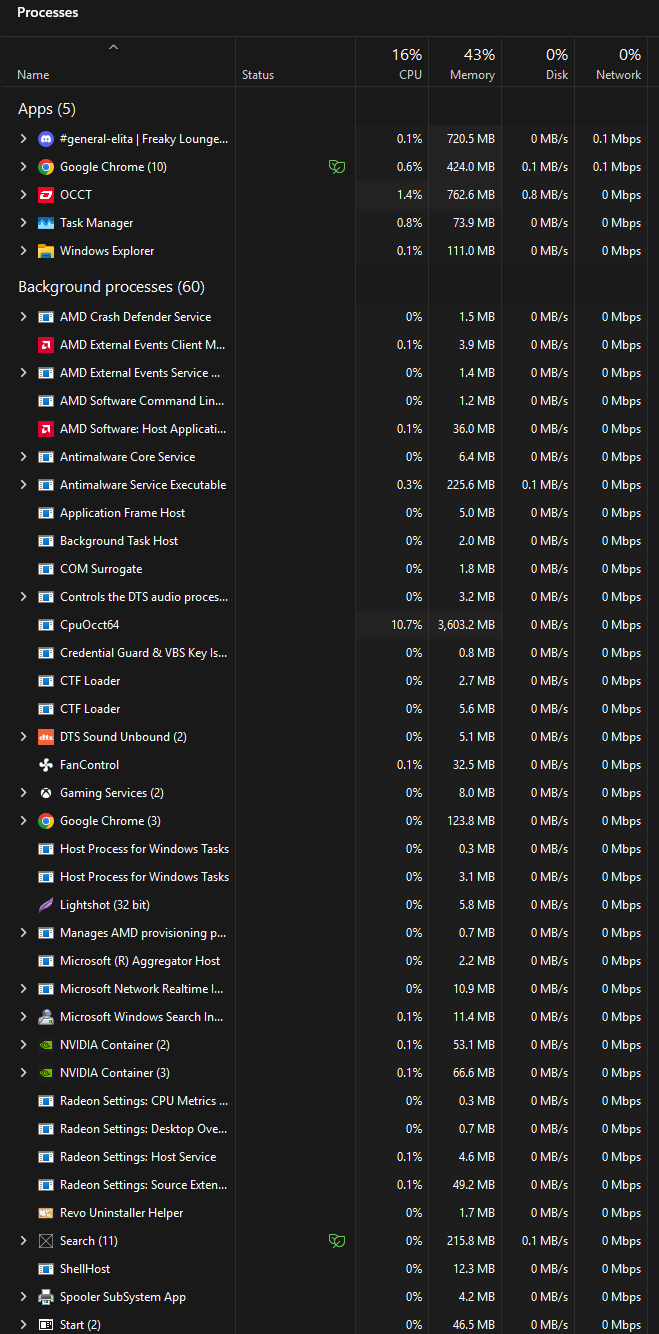659x1334 pixels.
Task: Click the green efficiency leaf in Search row
Action: click(338, 1241)
